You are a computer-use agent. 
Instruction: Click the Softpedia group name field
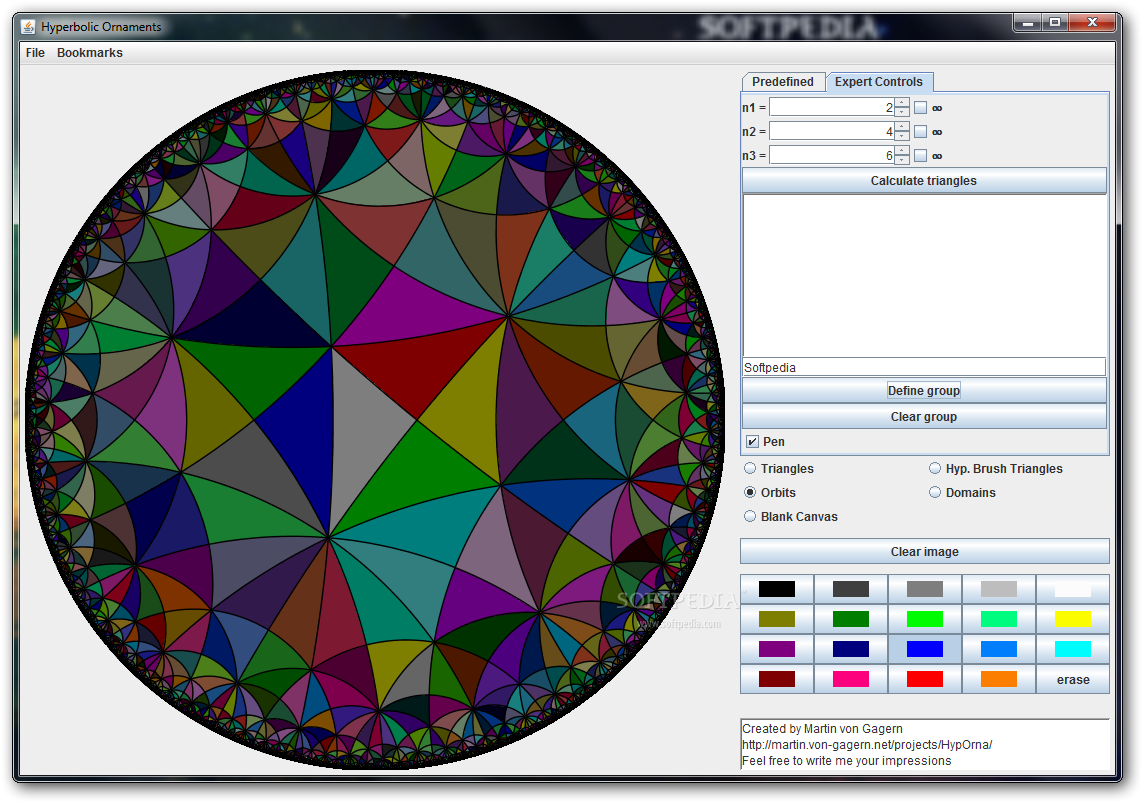(x=924, y=367)
